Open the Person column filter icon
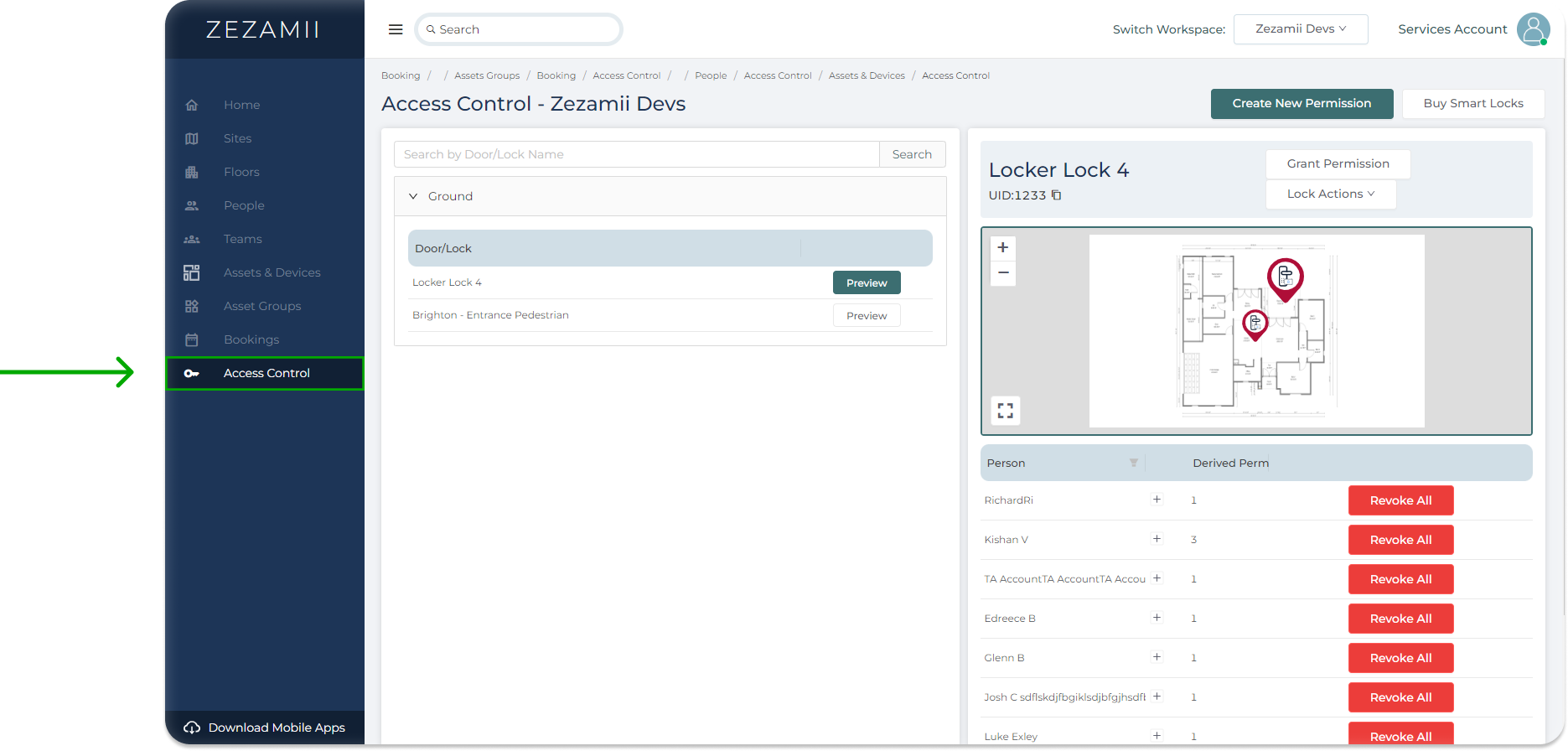Screen dimensions: 1568x751 [1134, 463]
